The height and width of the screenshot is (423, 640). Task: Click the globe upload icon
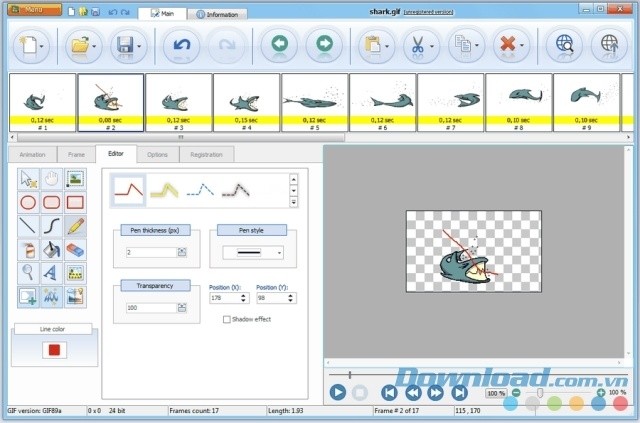coord(609,45)
